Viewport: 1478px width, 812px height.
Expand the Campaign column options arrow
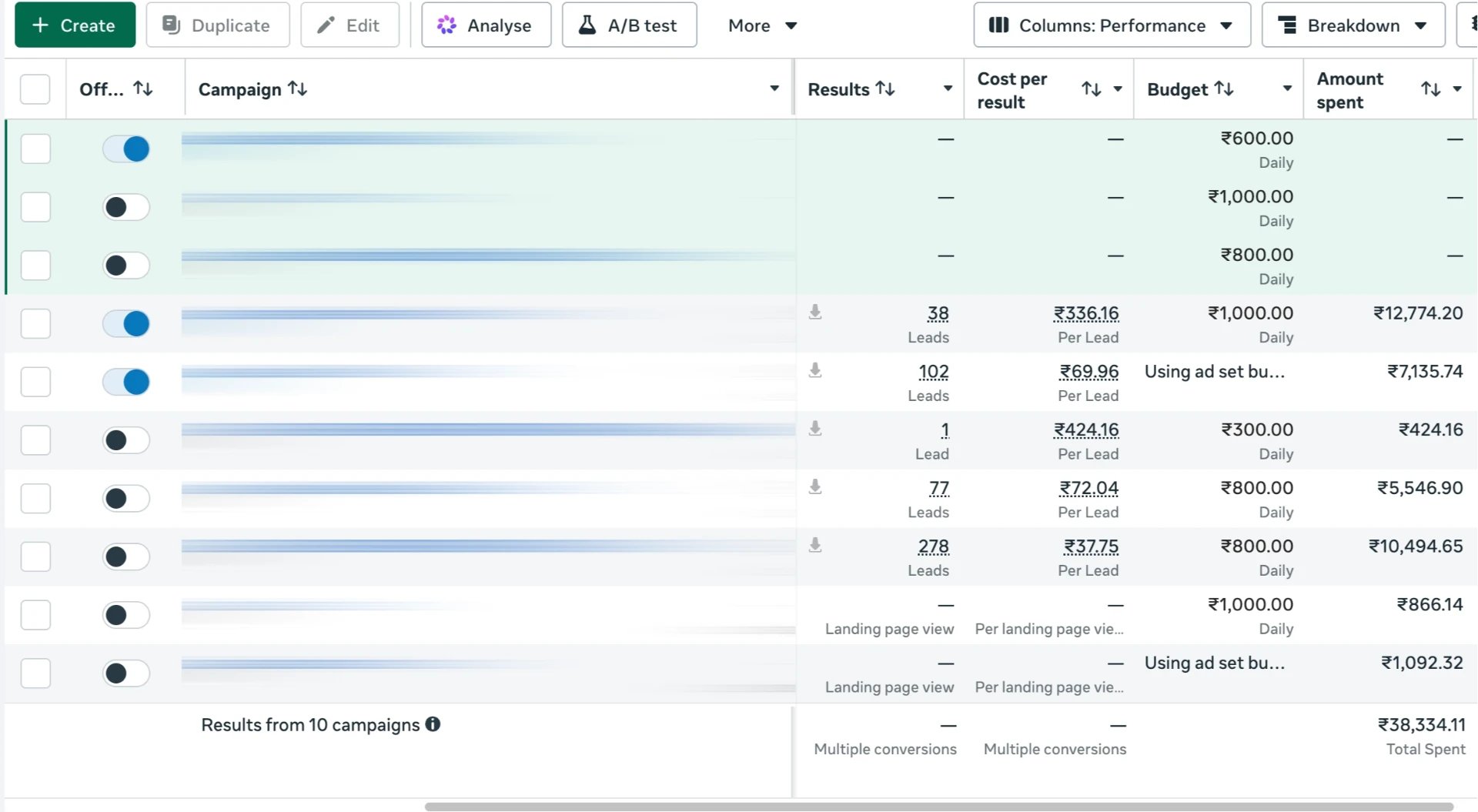[x=774, y=89]
